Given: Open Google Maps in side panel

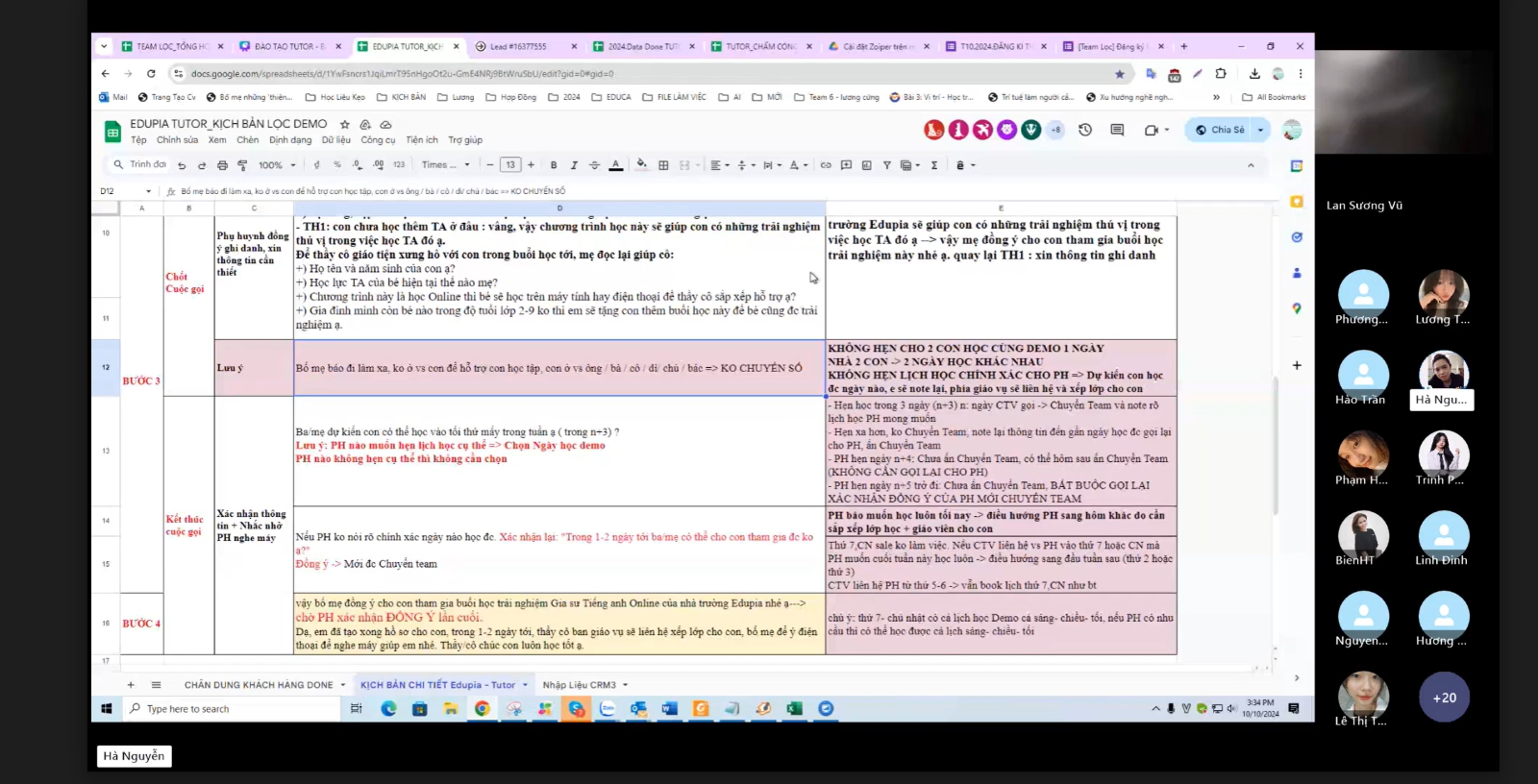Looking at the screenshot, I should (x=1297, y=308).
